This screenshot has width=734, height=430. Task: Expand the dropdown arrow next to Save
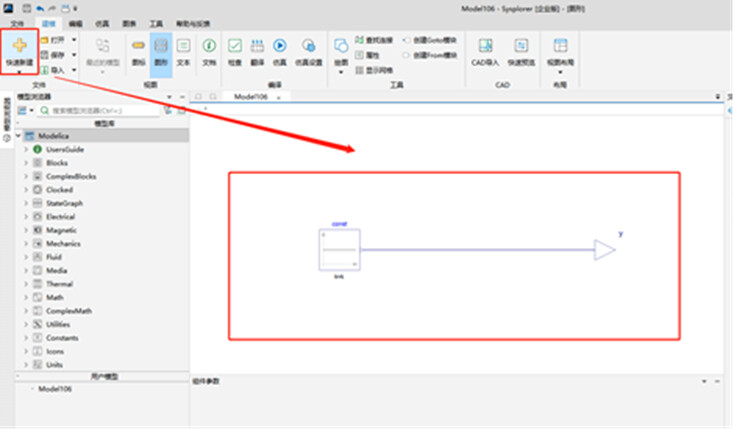coord(74,55)
